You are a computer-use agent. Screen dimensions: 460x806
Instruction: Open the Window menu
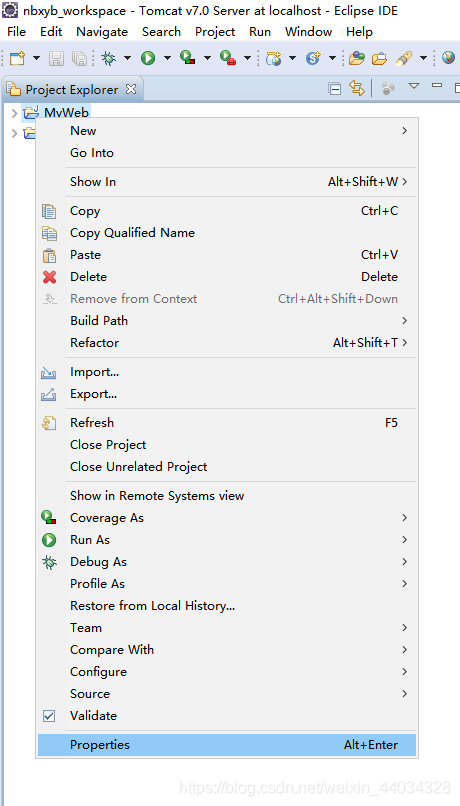(x=309, y=32)
